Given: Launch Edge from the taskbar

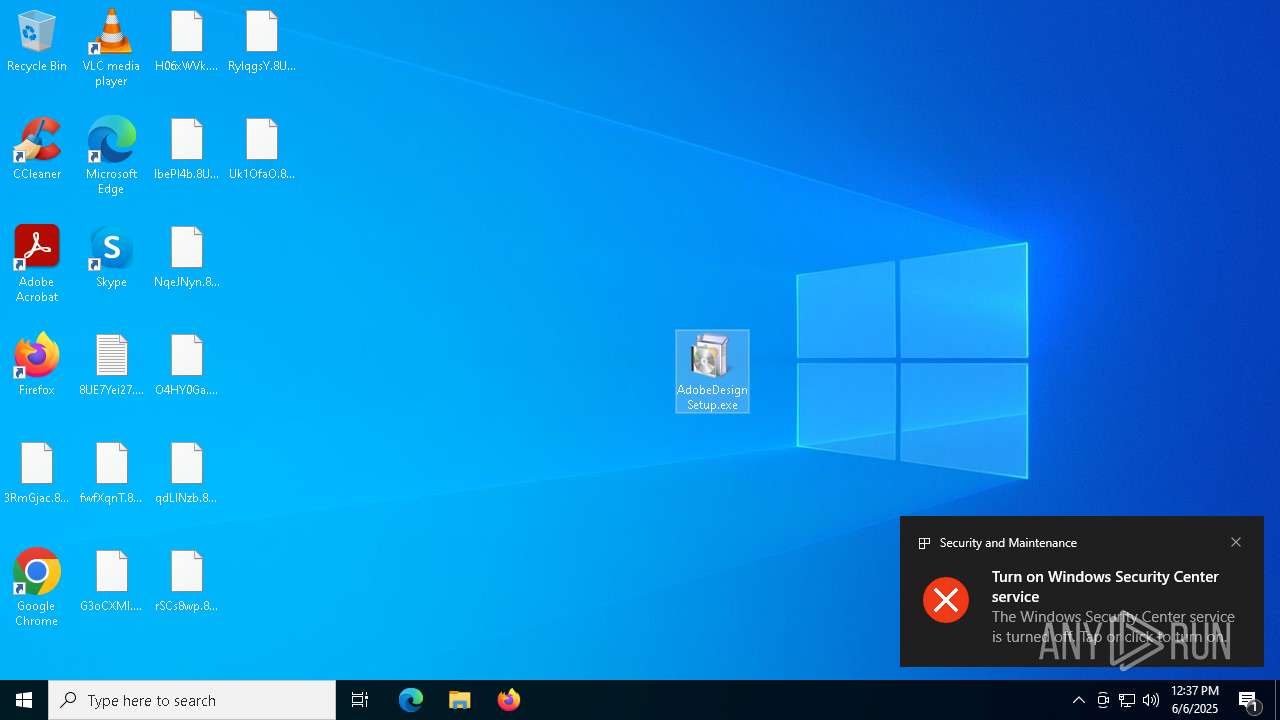Looking at the screenshot, I should [411, 700].
